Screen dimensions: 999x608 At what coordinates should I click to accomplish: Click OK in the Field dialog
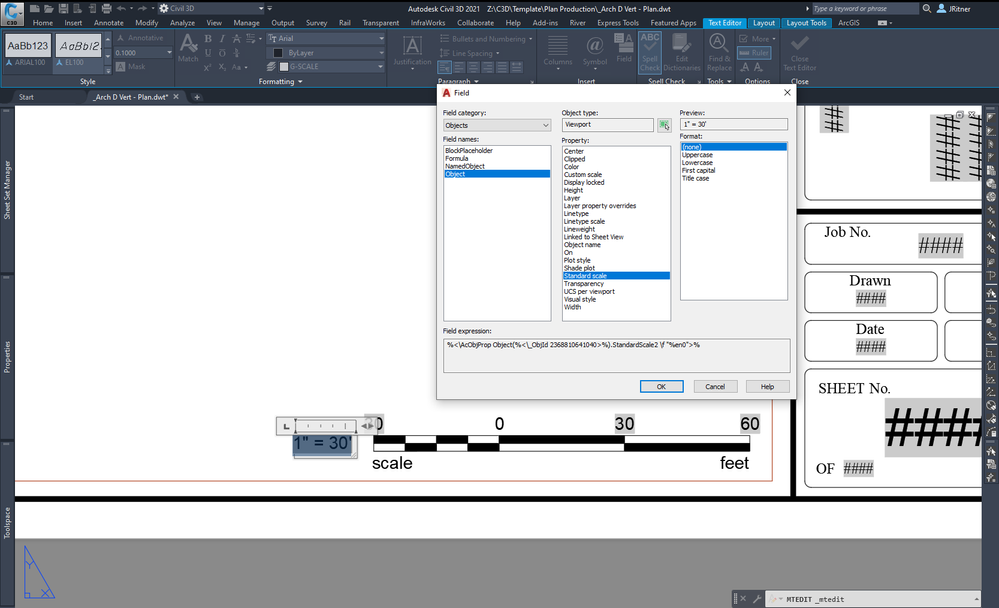coord(661,386)
